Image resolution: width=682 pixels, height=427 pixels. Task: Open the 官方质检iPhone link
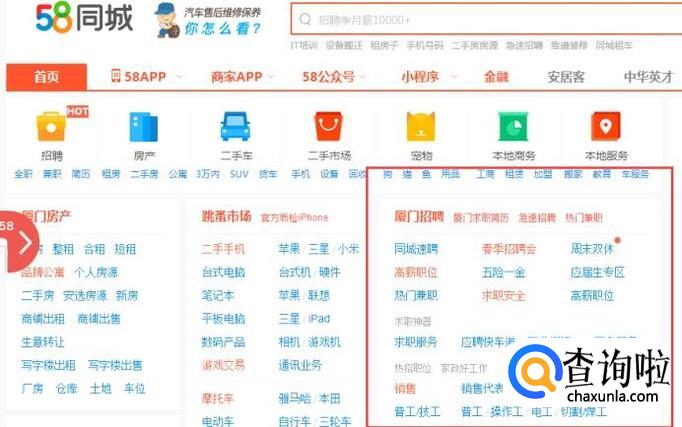coord(294,217)
